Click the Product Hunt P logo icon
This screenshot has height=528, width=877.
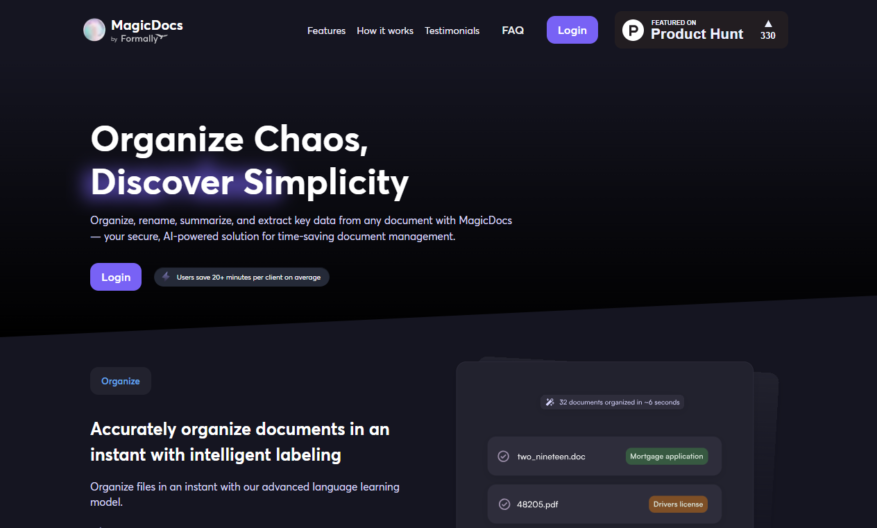tap(633, 30)
